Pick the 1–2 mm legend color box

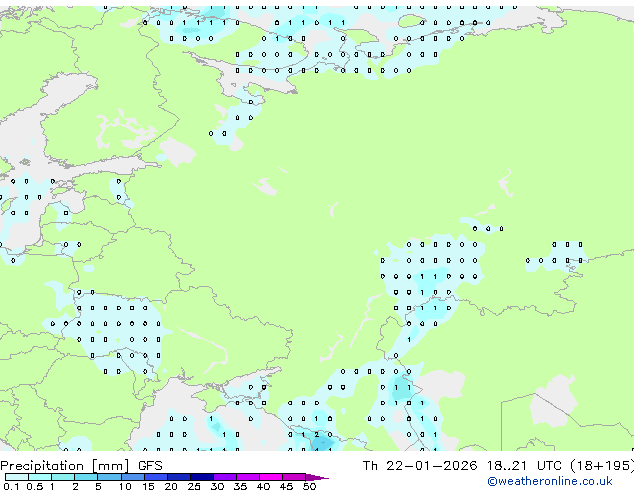coord(63,477)
